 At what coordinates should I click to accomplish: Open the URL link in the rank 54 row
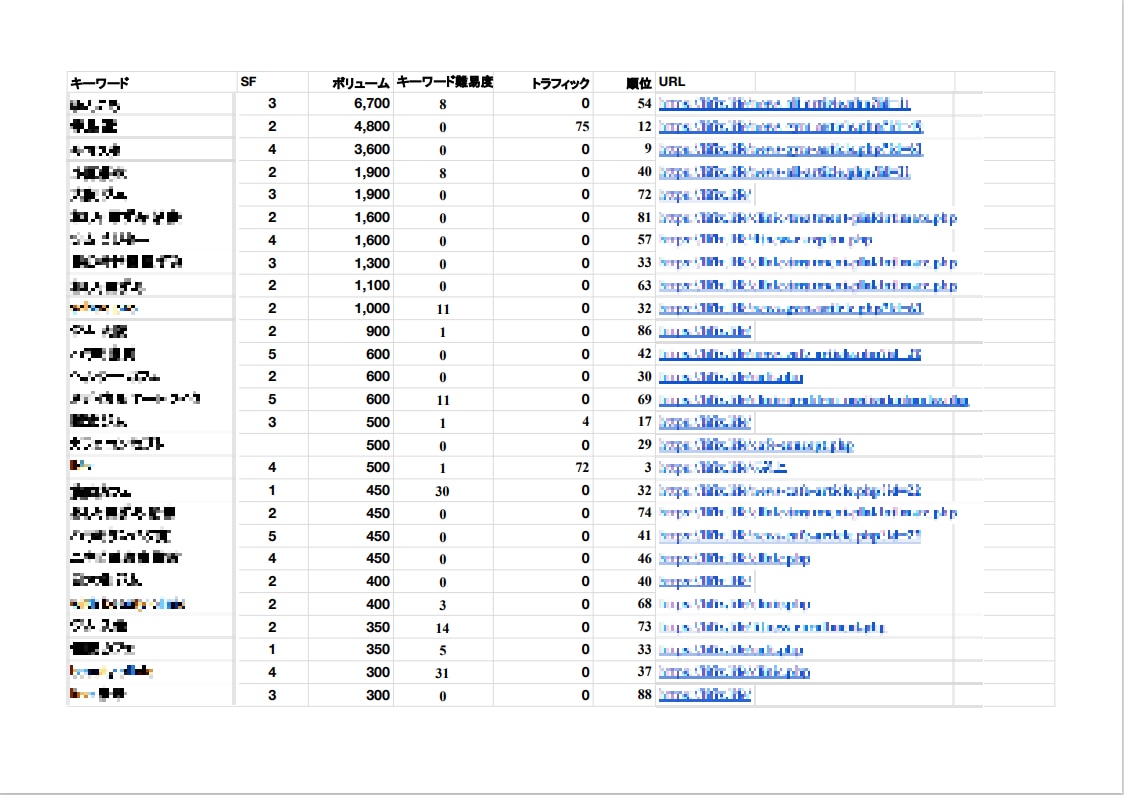[x=784, y=103]
